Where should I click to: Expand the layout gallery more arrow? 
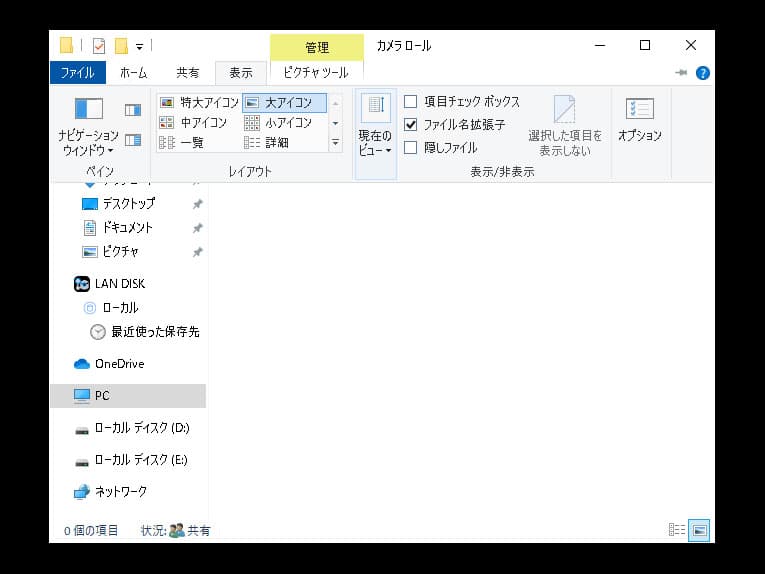(335, 143)
